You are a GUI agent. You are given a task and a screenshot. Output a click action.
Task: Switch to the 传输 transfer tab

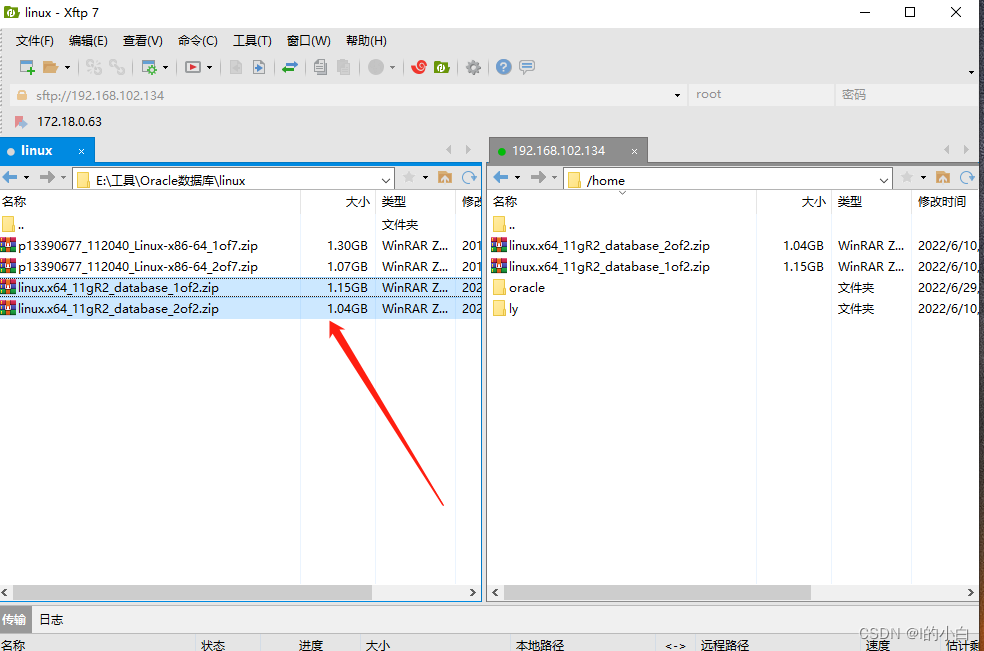pyautogui.click(x=14, y=620)
